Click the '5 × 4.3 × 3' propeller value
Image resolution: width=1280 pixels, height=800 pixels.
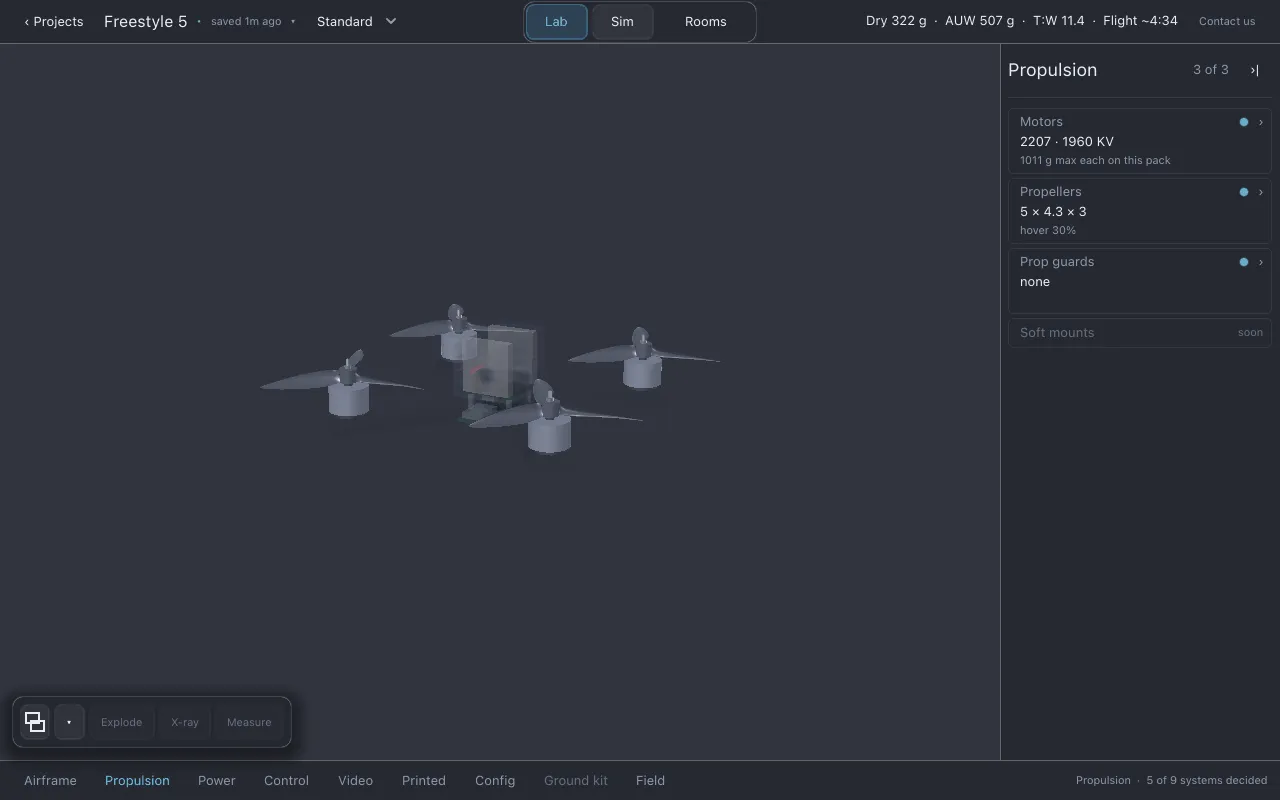[1053, 212]
